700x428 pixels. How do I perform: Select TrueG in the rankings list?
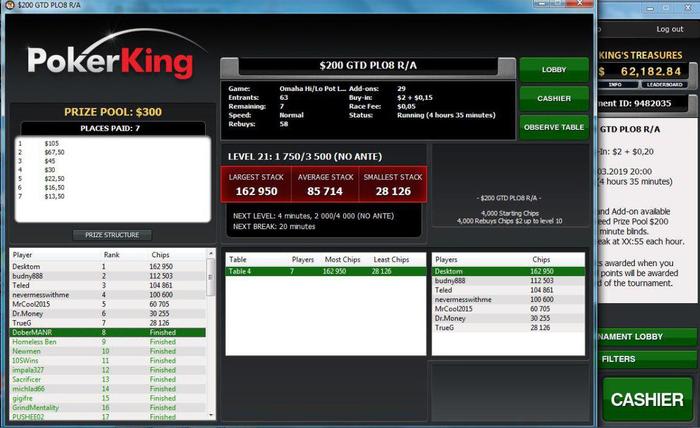(x=108, y=323)
